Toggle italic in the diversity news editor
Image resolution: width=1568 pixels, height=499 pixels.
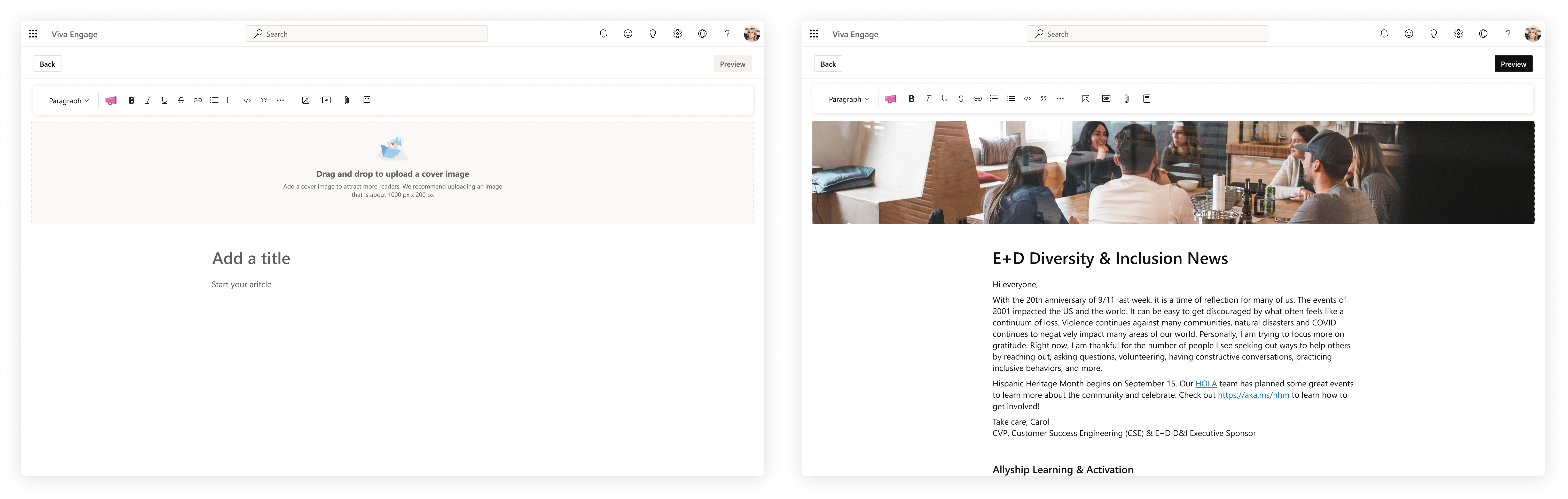[928, 99]
